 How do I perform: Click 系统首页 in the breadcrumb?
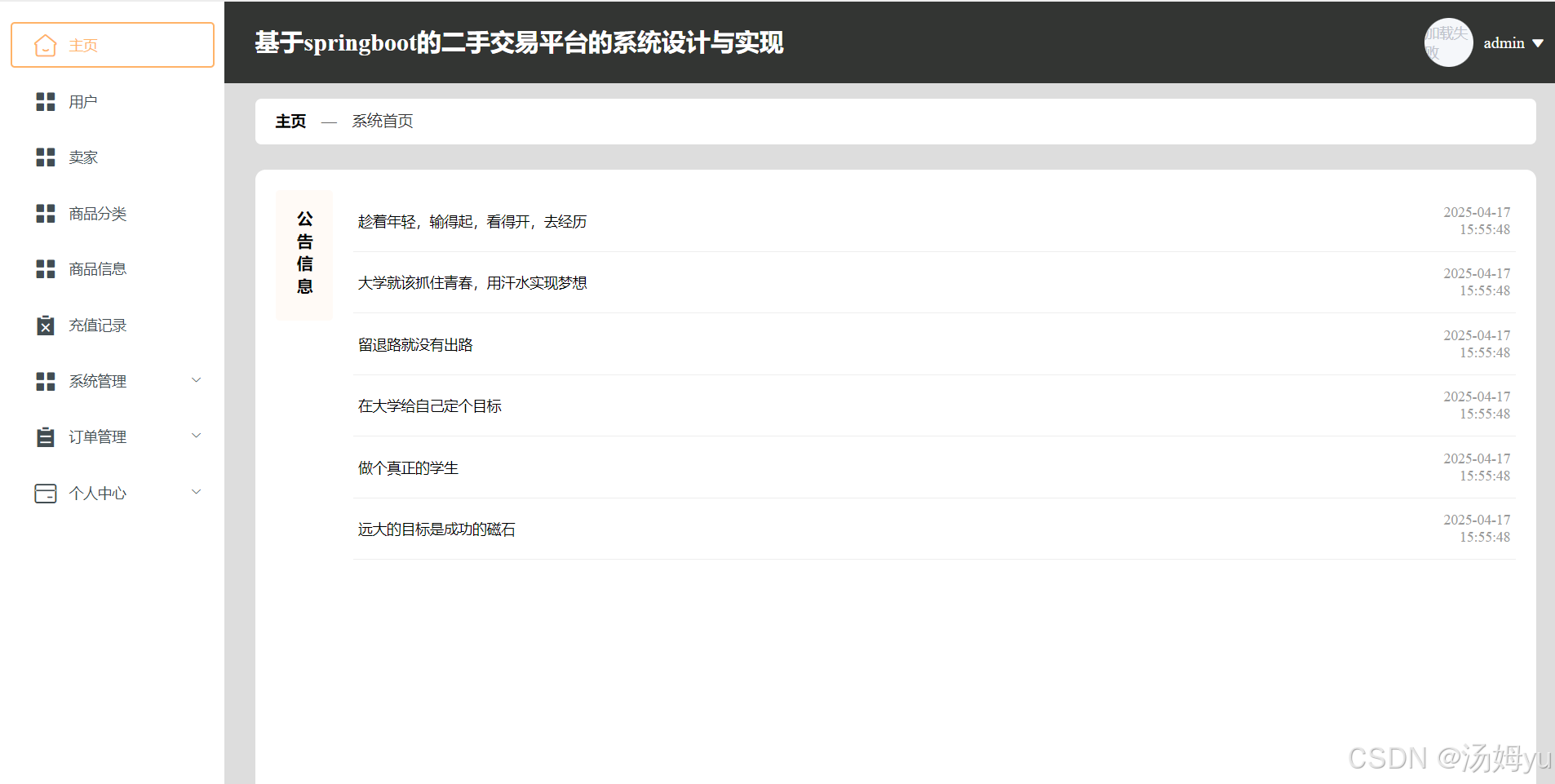383,122
